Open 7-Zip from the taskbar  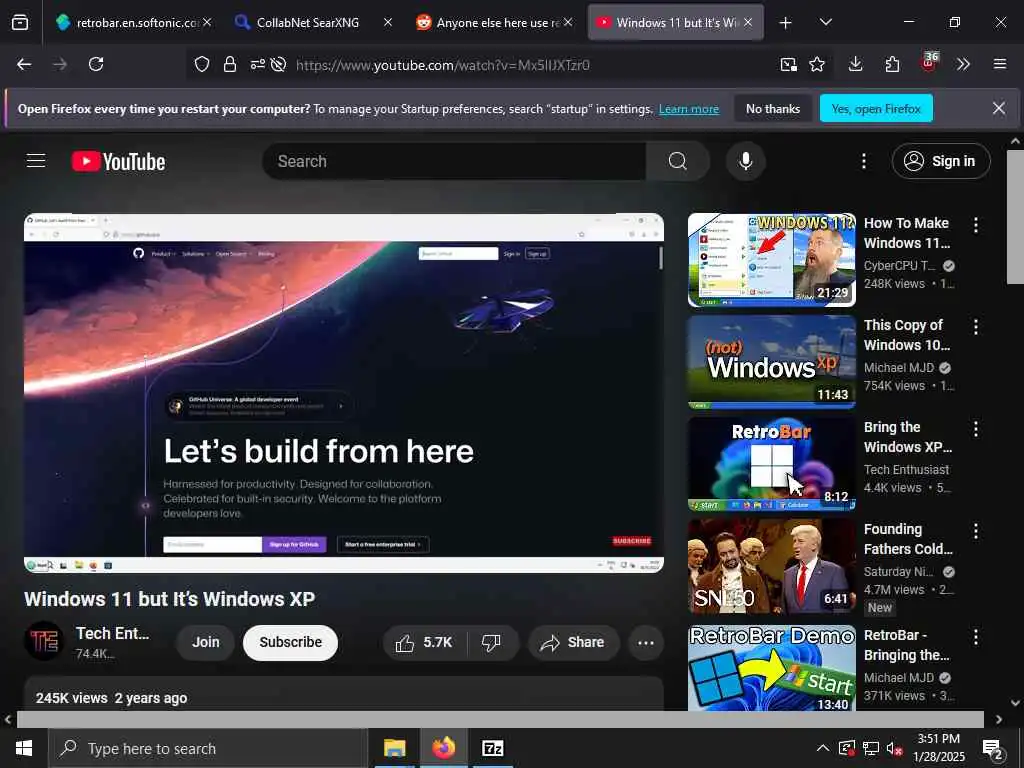(x=492, y=748)
